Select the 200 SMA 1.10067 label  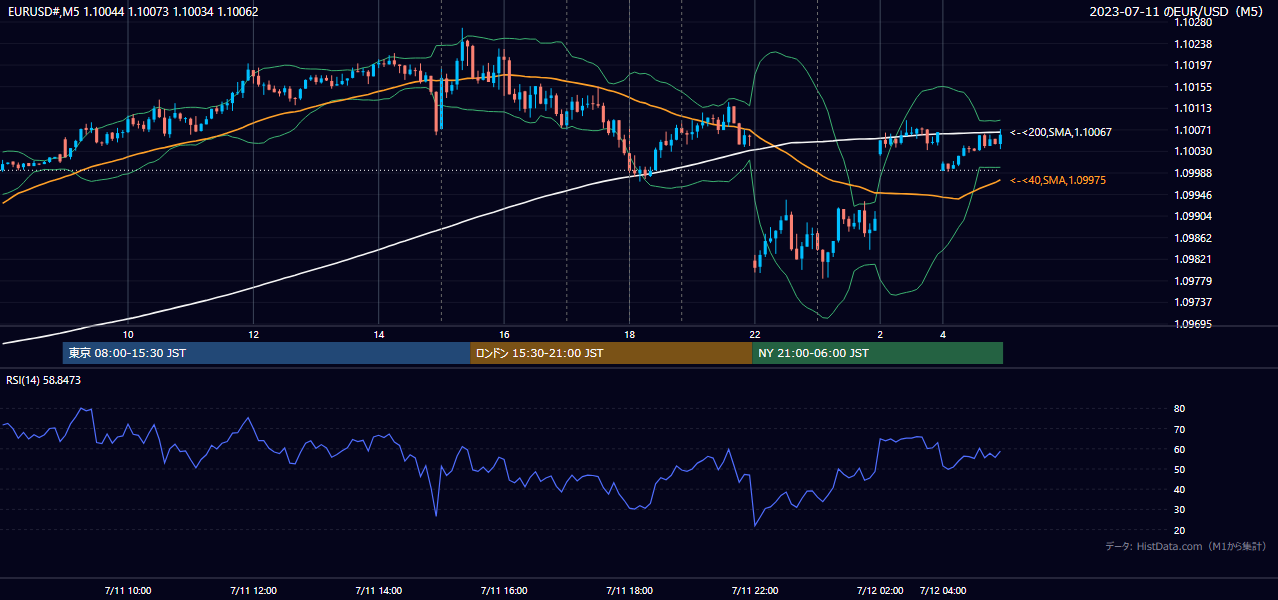click(x=1061, y=132)
